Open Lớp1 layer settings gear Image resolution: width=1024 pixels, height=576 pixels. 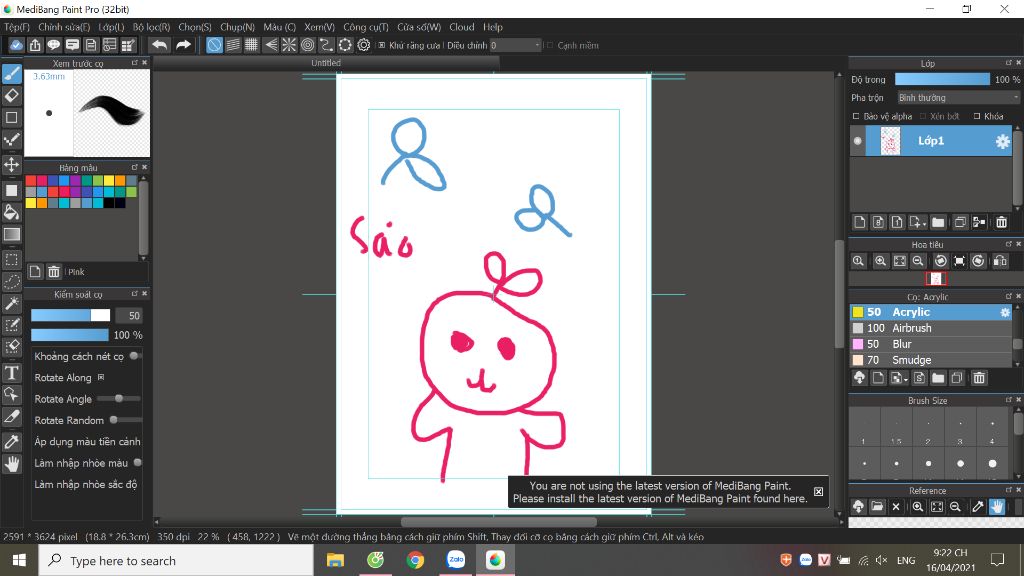coord(1002,141)
